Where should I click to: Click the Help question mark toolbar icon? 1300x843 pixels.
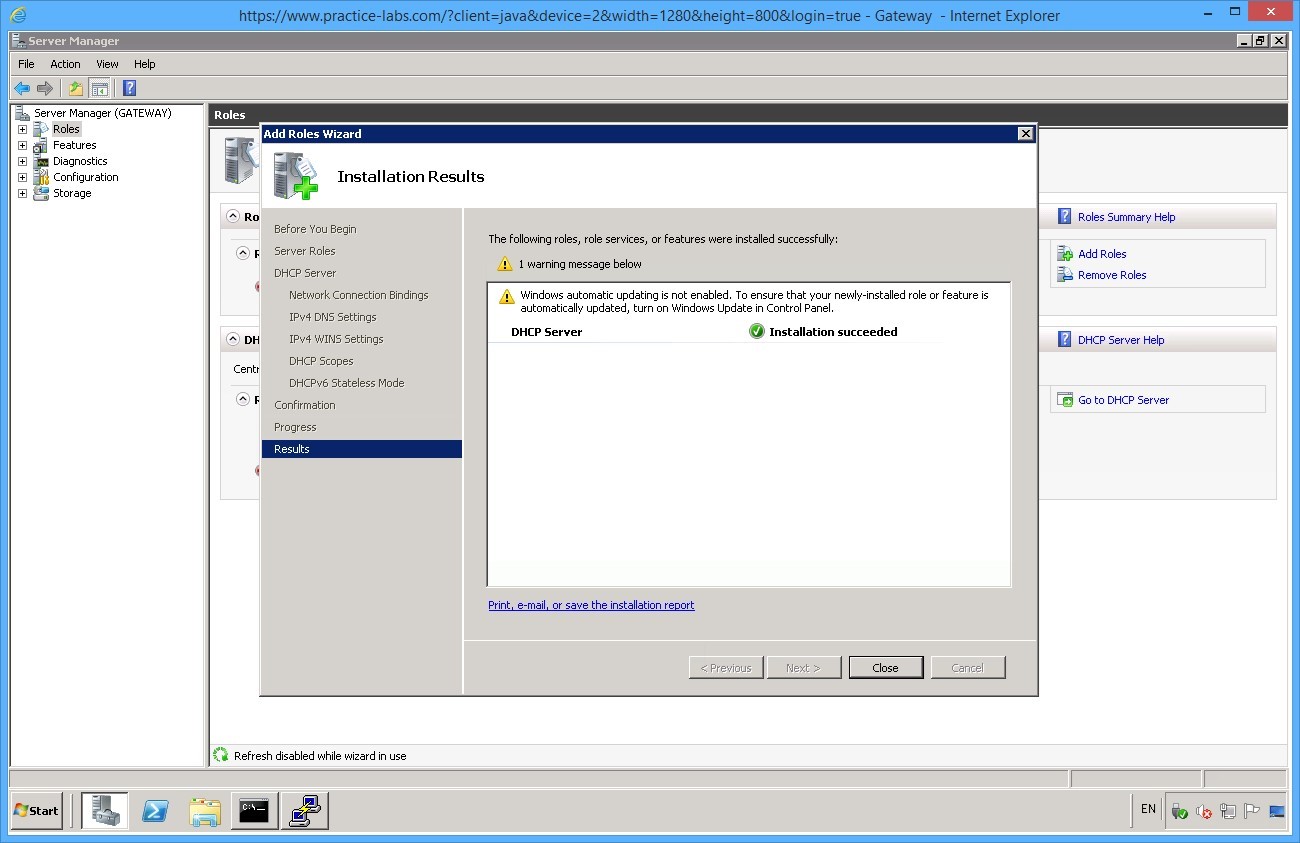pyautogui.click(x=129, y=88)
